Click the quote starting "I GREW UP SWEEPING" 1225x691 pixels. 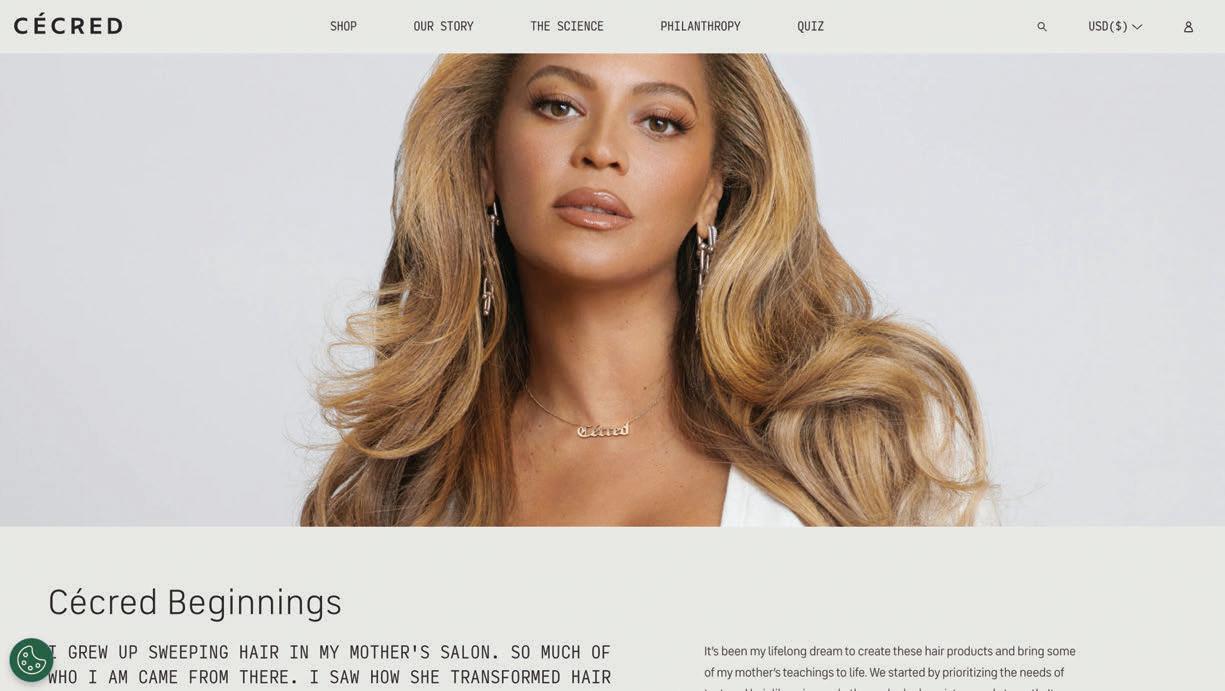330,665
